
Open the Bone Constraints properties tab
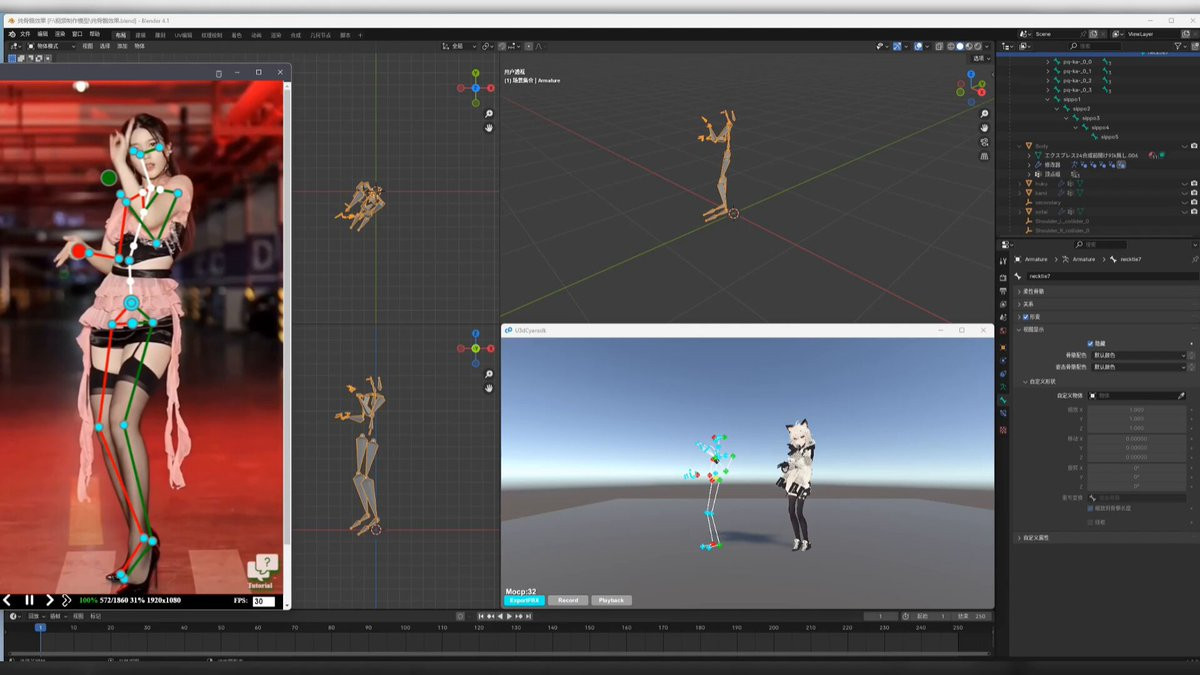pos(1003,413)
